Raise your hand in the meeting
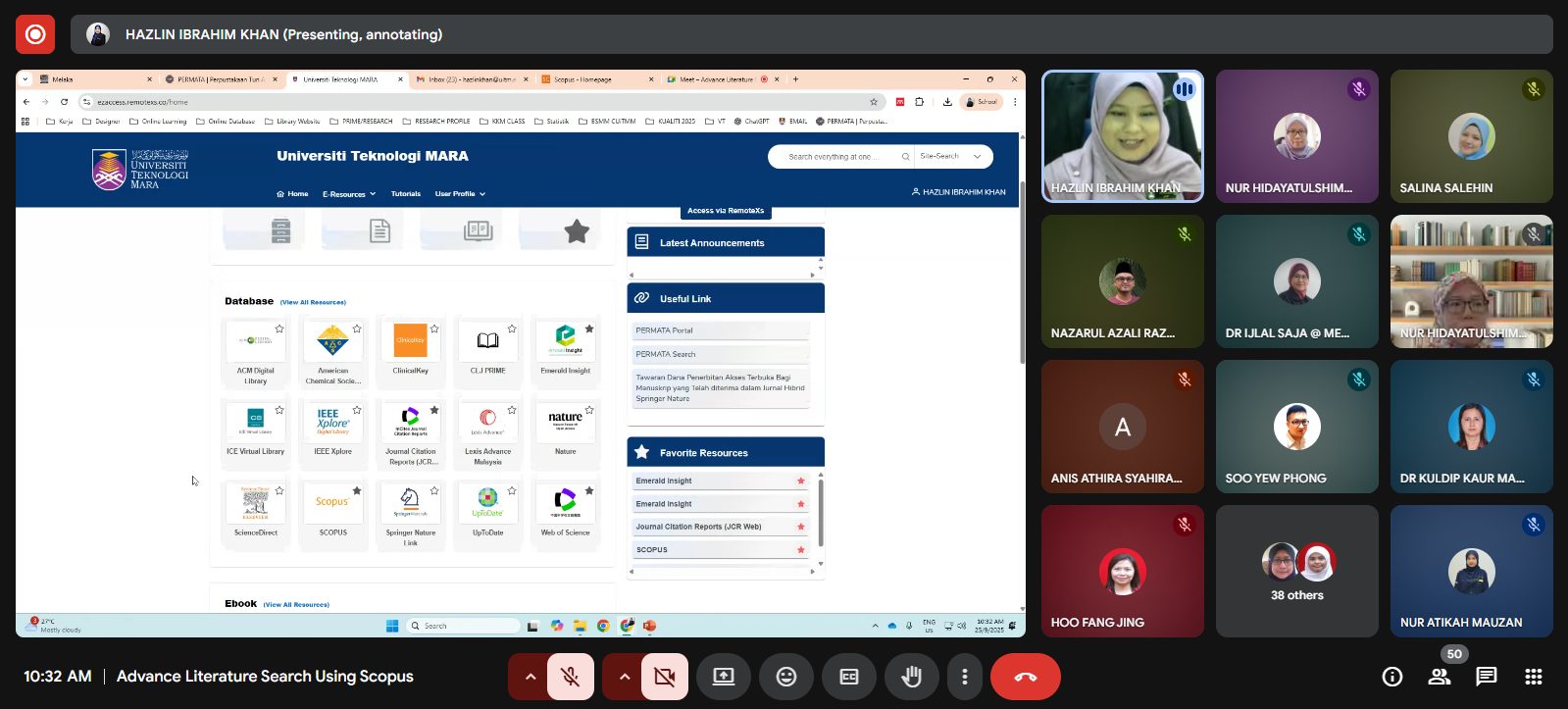The width and height of the screenshot is (1568, 709). [912, 677]
